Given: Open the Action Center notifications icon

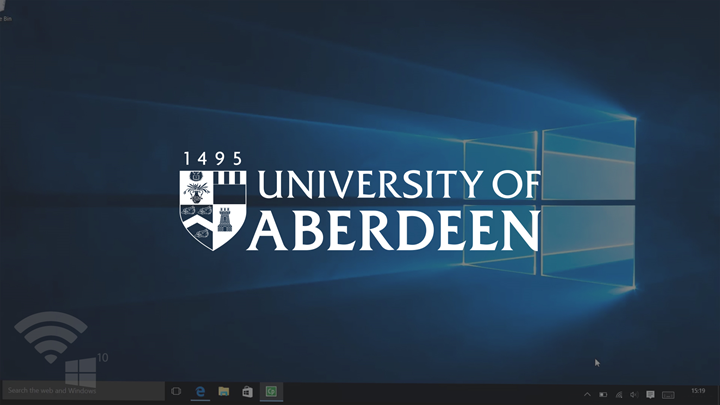Looking at the screenshot, I should [x=650, y=394].
